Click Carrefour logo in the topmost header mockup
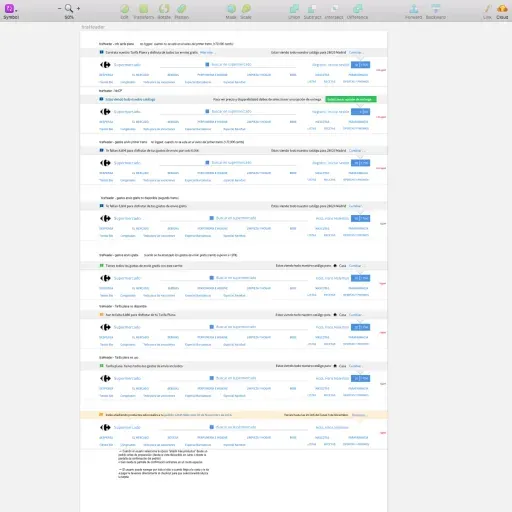 pyautogui.click(x=105, y=65)
